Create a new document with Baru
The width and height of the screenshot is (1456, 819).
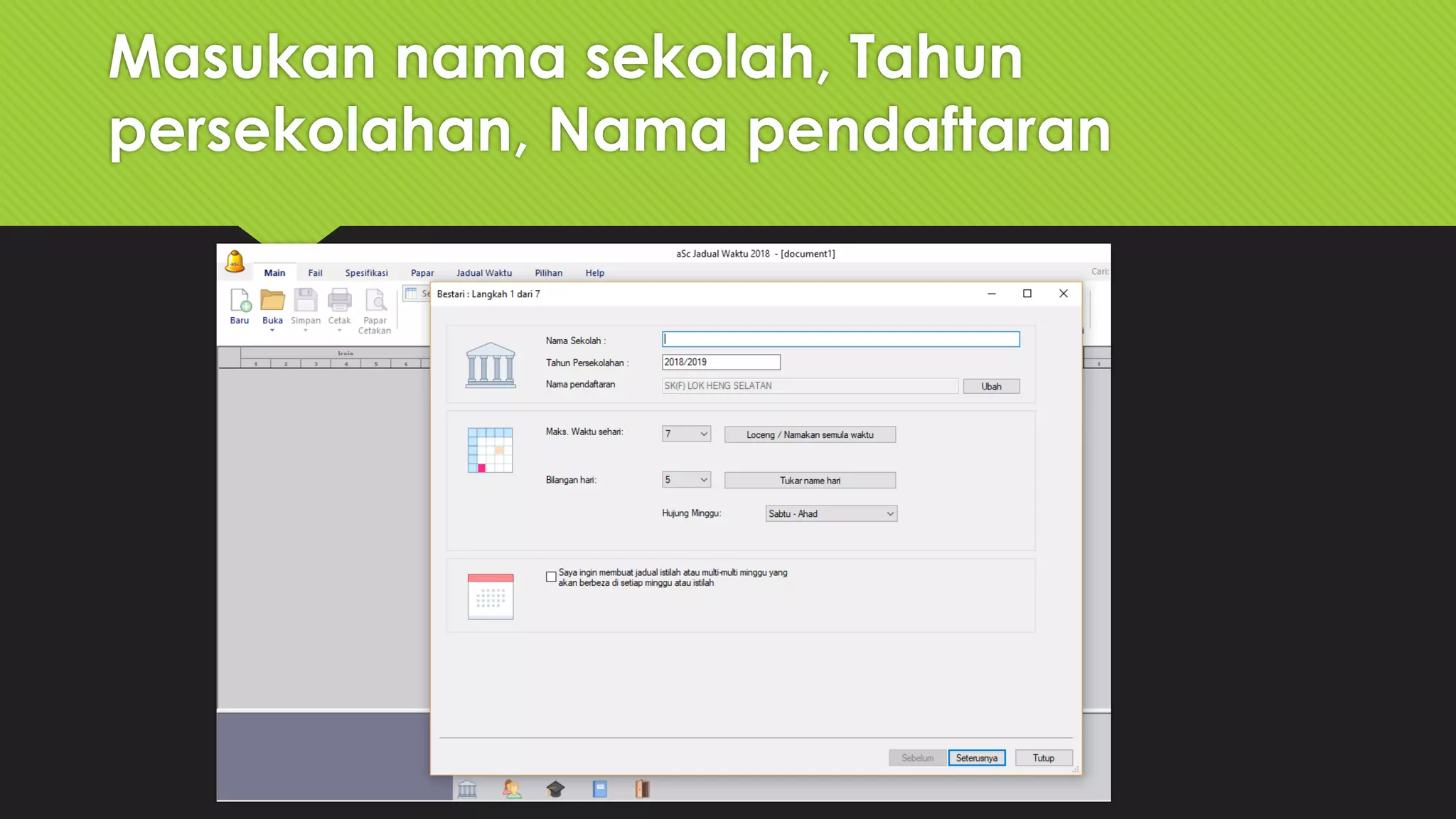(240, 306)
